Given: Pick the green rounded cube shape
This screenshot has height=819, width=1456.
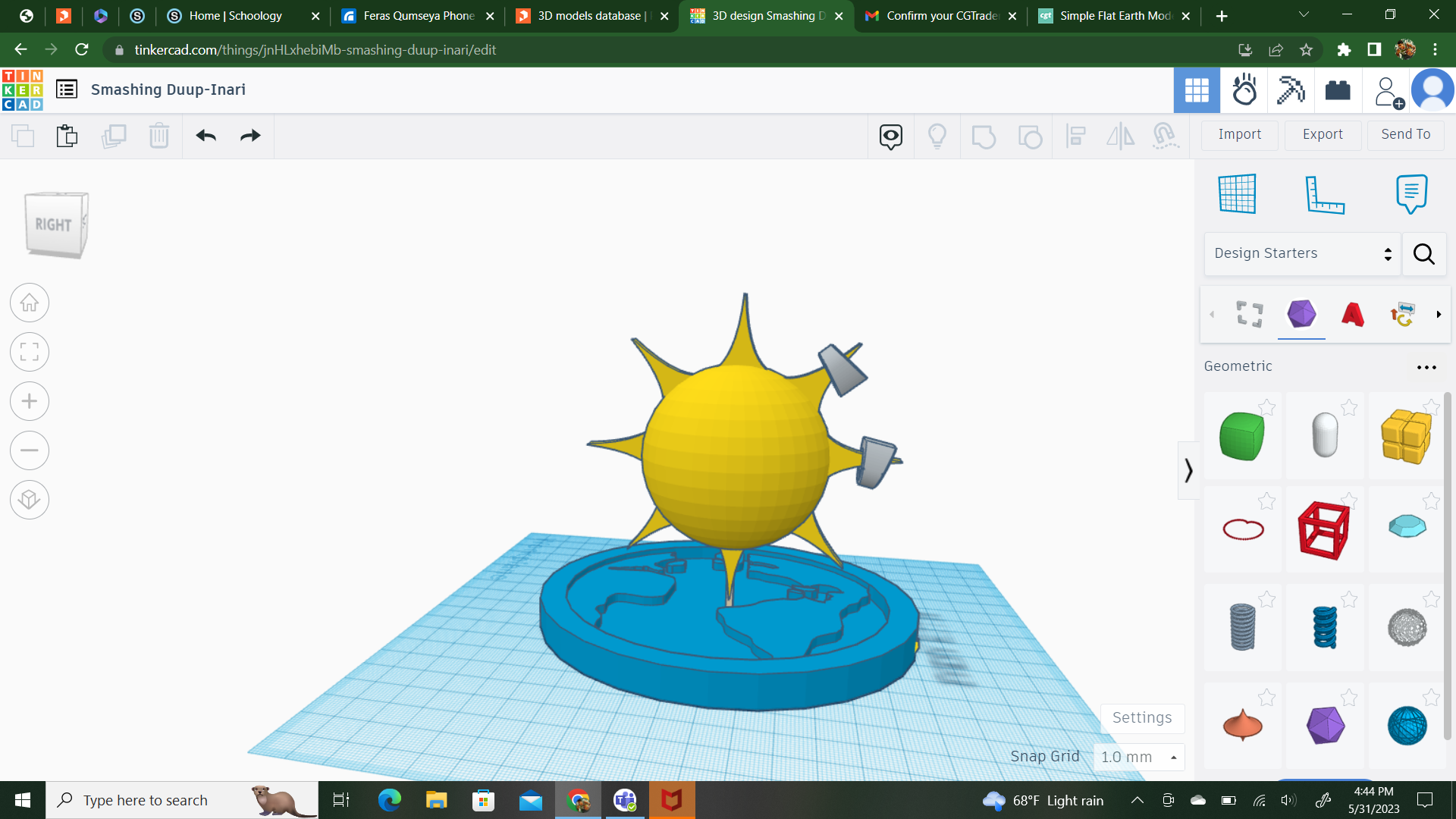Looking at the screenshot, I should coord(1242,436).
